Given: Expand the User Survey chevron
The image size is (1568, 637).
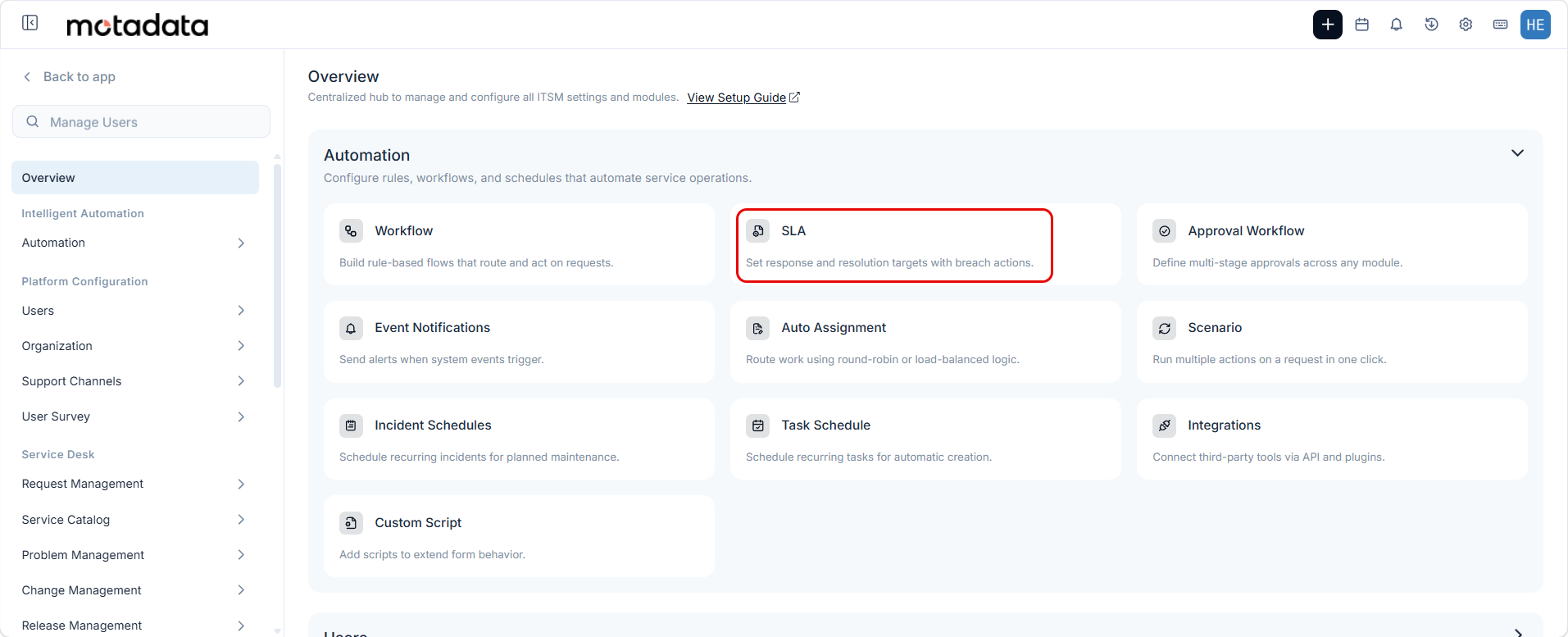Looking at the screenshot, I should (x=241, y=416).
